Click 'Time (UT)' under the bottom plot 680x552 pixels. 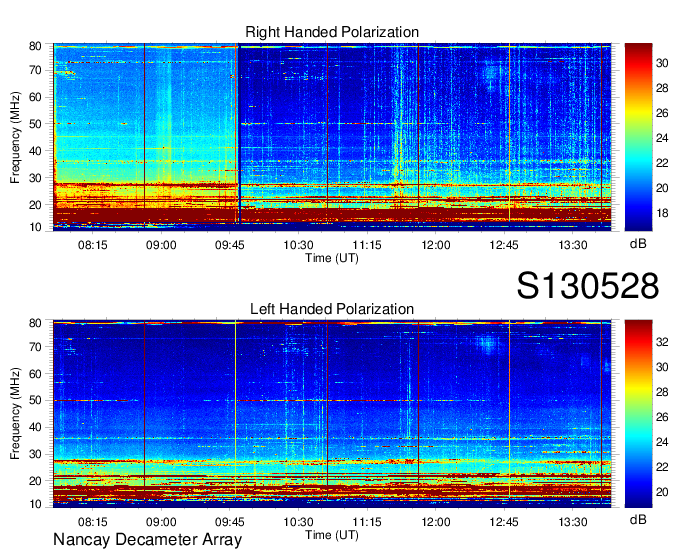pos(332,535)
